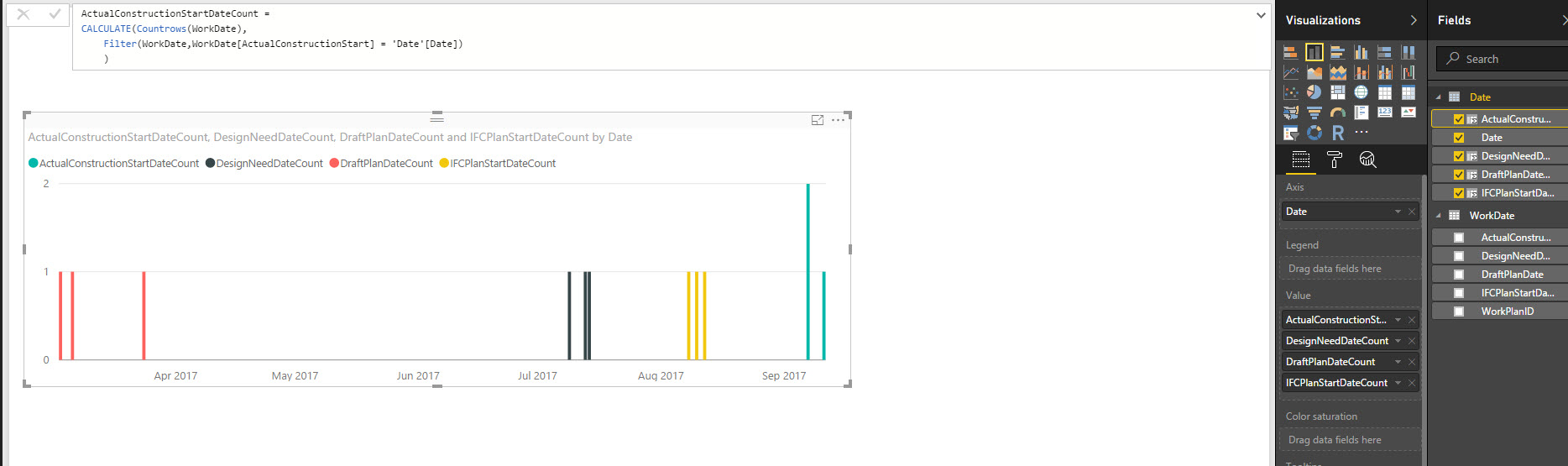Image resolution: width=1568 pixels, height=466 pixels.
Task: Select the Funnel visualization
Action: pyautogui.click(x=1315, y=113)
